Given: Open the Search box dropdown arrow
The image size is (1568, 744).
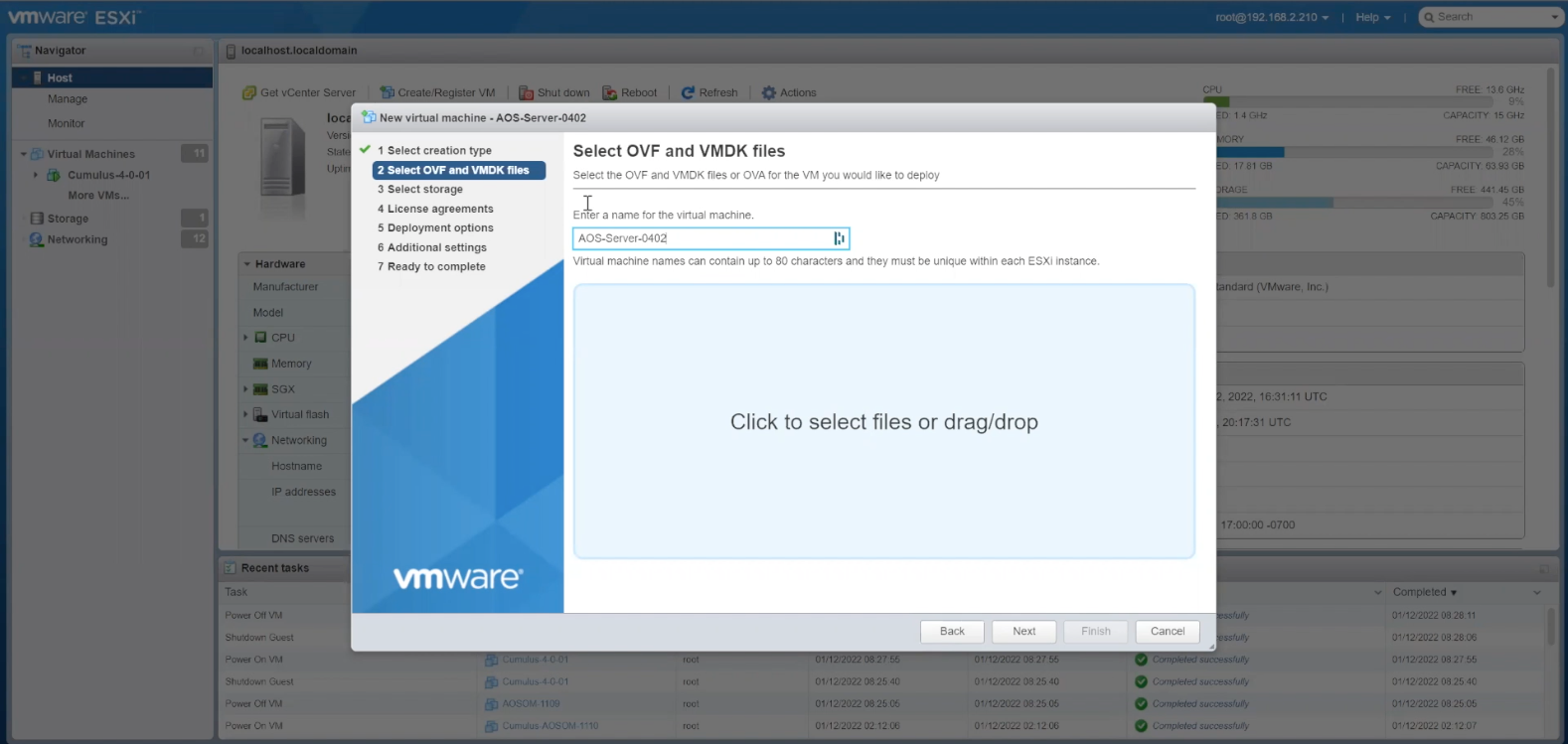Looking at the screenshot, I should pyautogui.click(x=1555, y=17).
